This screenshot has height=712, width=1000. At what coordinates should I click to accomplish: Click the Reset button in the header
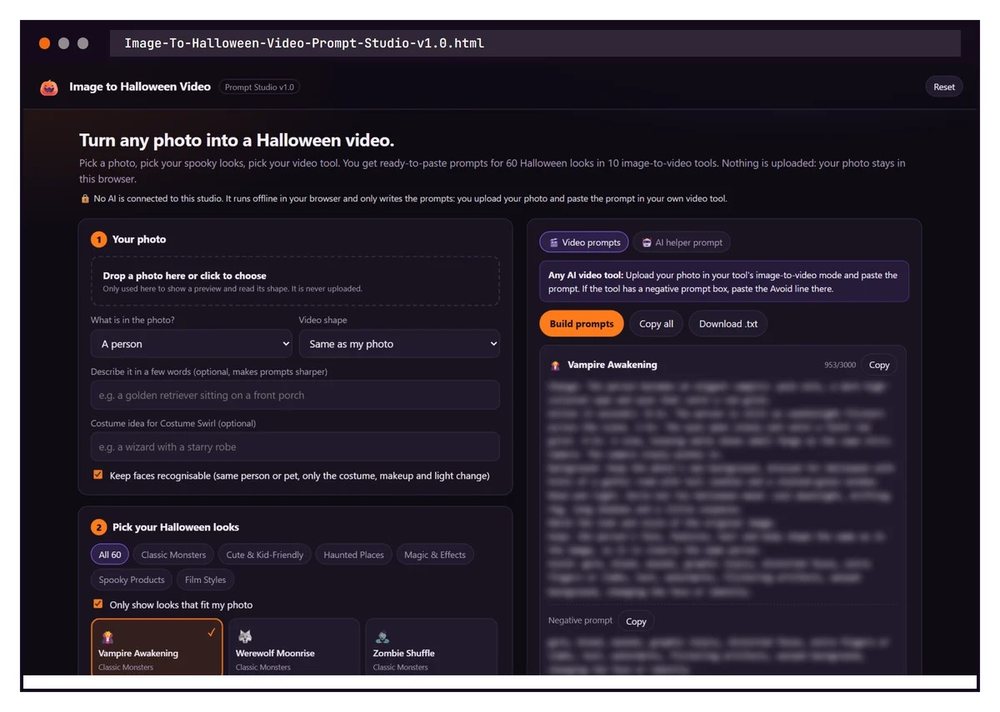[x=944, y=87]
